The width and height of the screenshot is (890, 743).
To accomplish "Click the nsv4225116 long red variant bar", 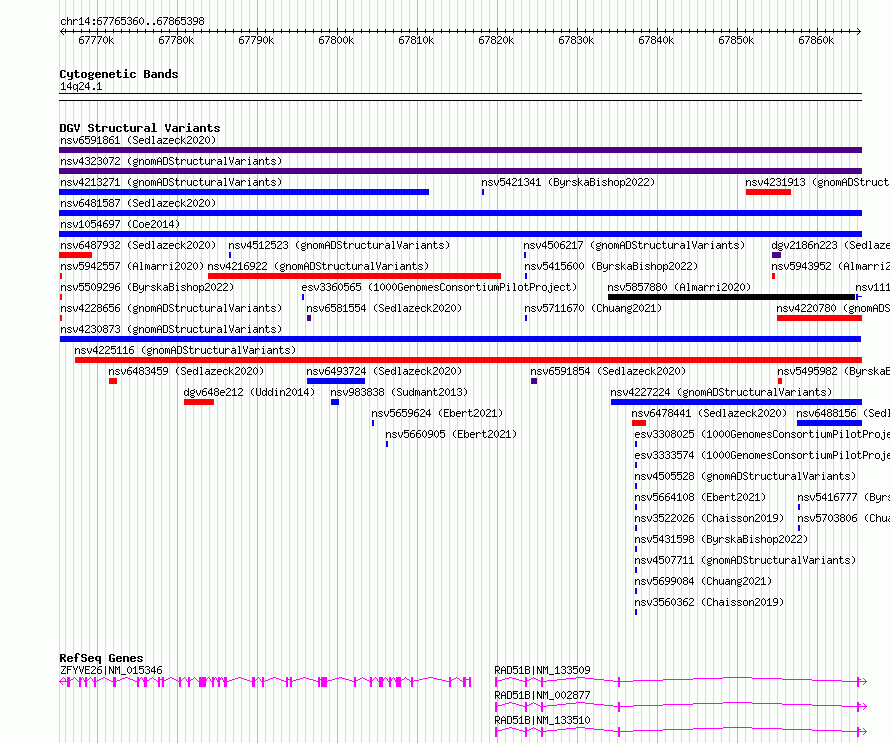I will pos(468,360).
